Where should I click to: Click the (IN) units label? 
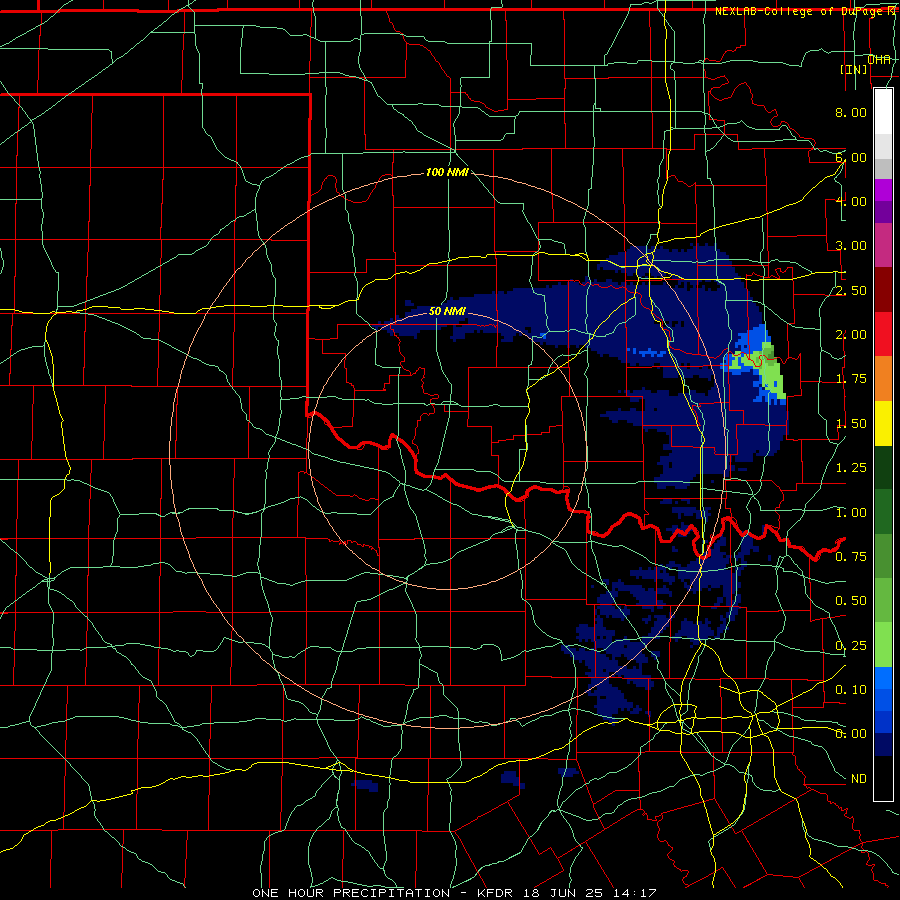coord(854,69)
